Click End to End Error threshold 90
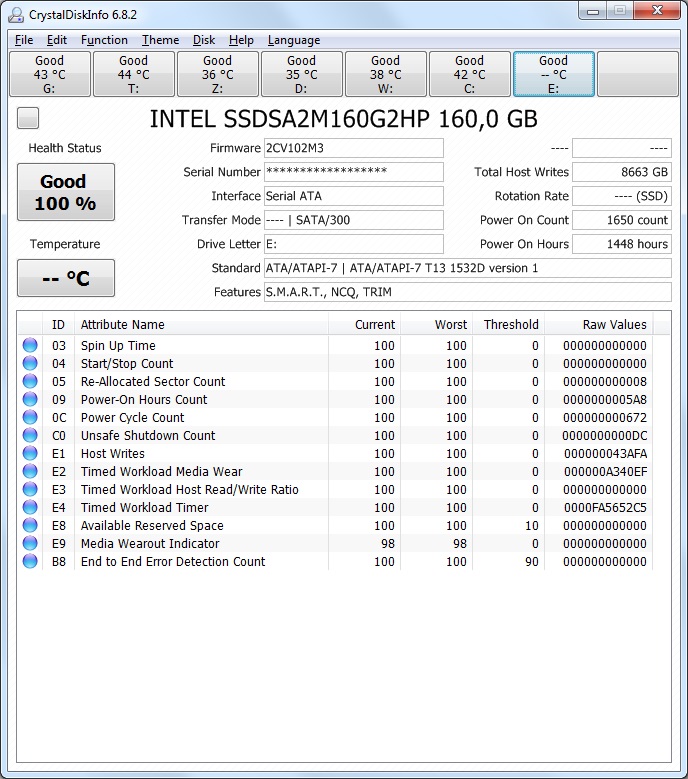 click(532, 561)
